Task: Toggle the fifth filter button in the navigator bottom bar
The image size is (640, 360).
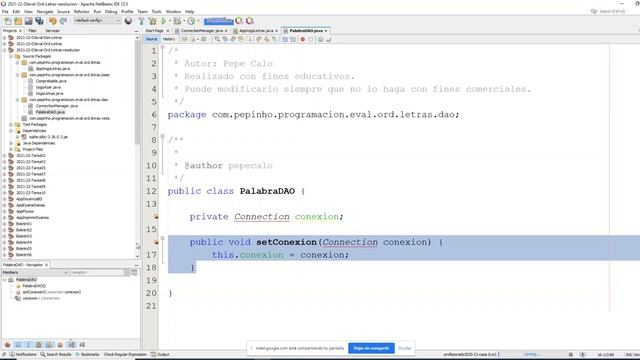Action: [x=49, y=345]
